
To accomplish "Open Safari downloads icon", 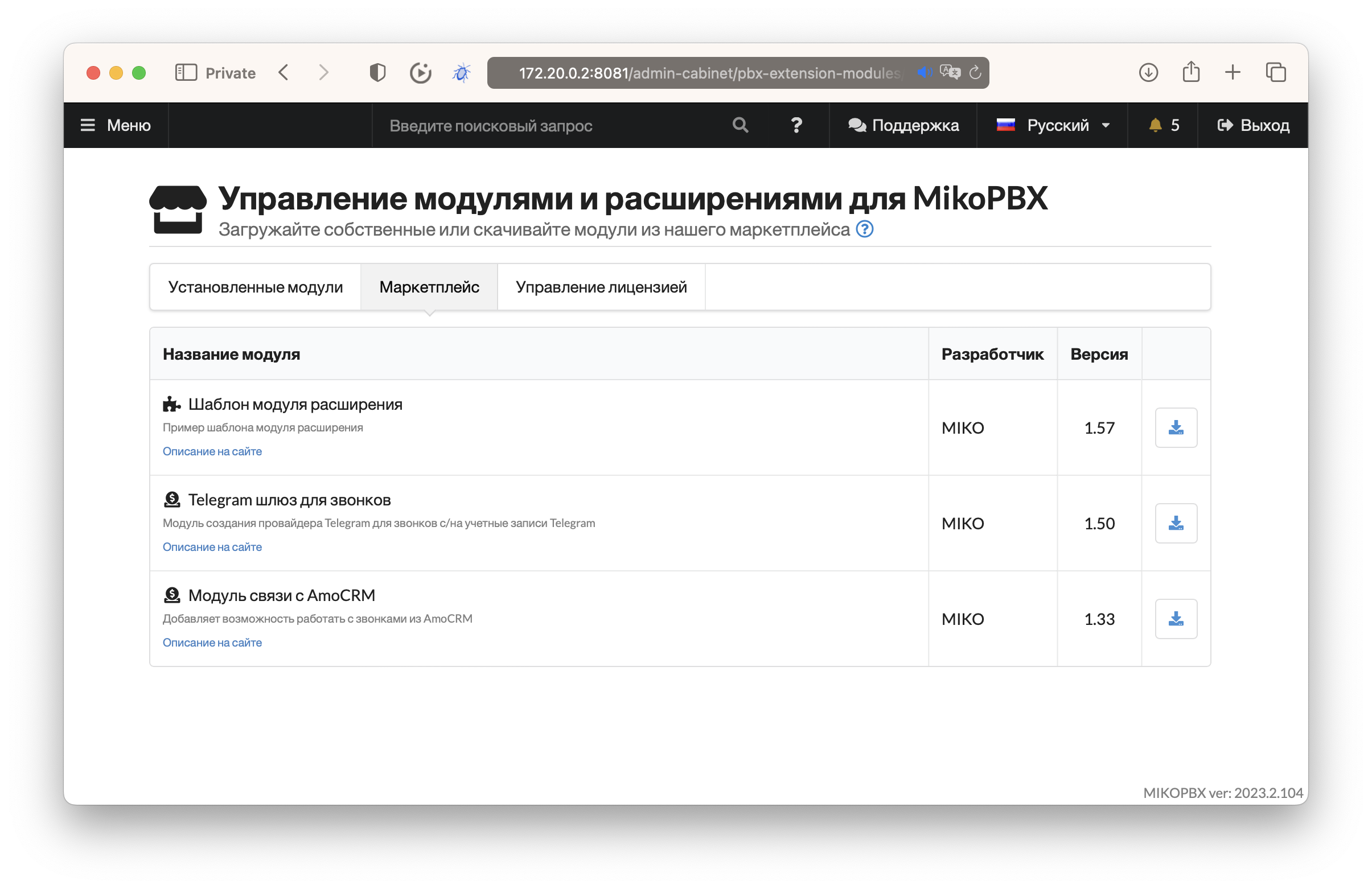I will click(x=1148, y=73).
